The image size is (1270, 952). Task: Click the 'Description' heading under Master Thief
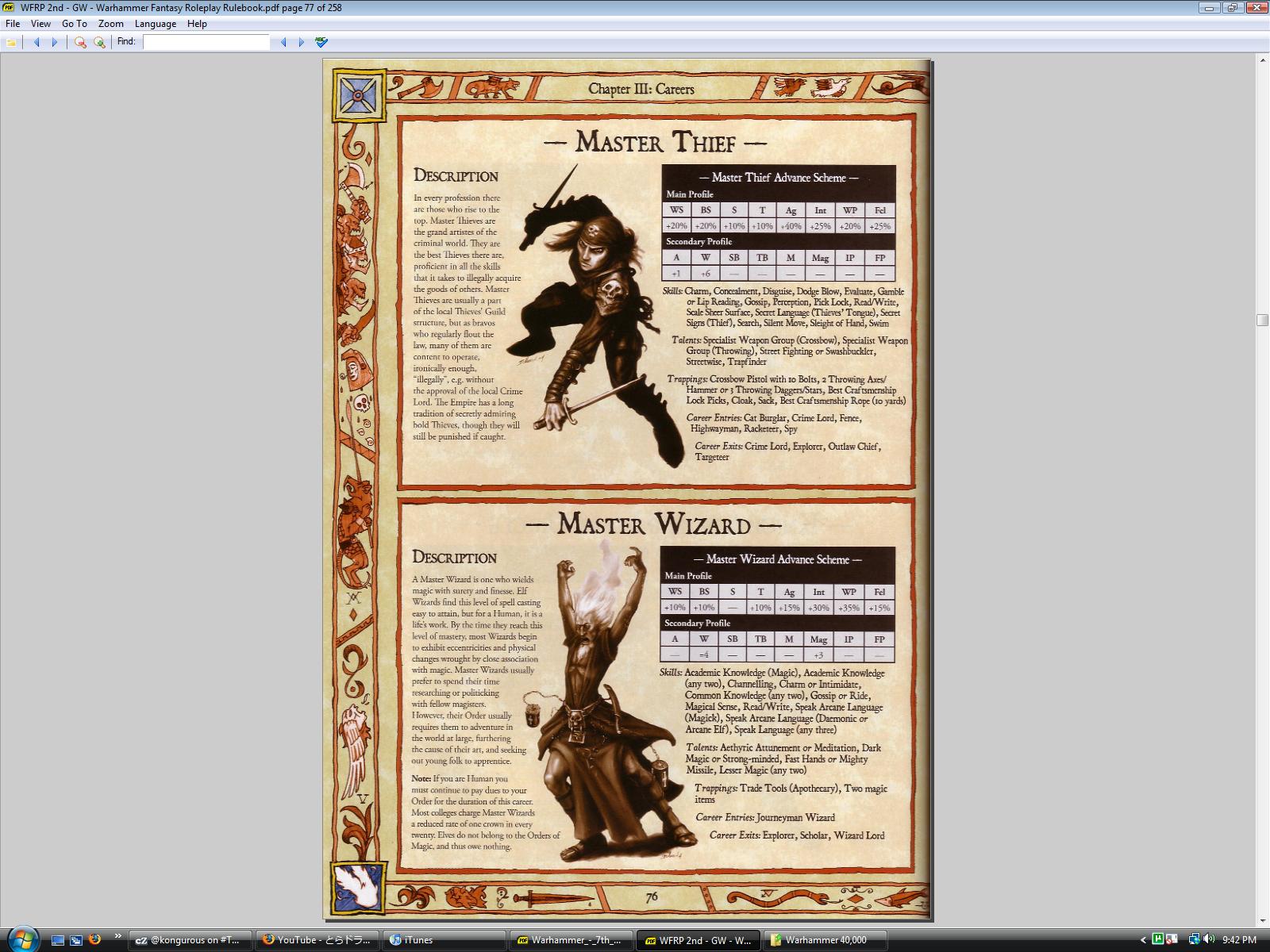pos(456,176)
